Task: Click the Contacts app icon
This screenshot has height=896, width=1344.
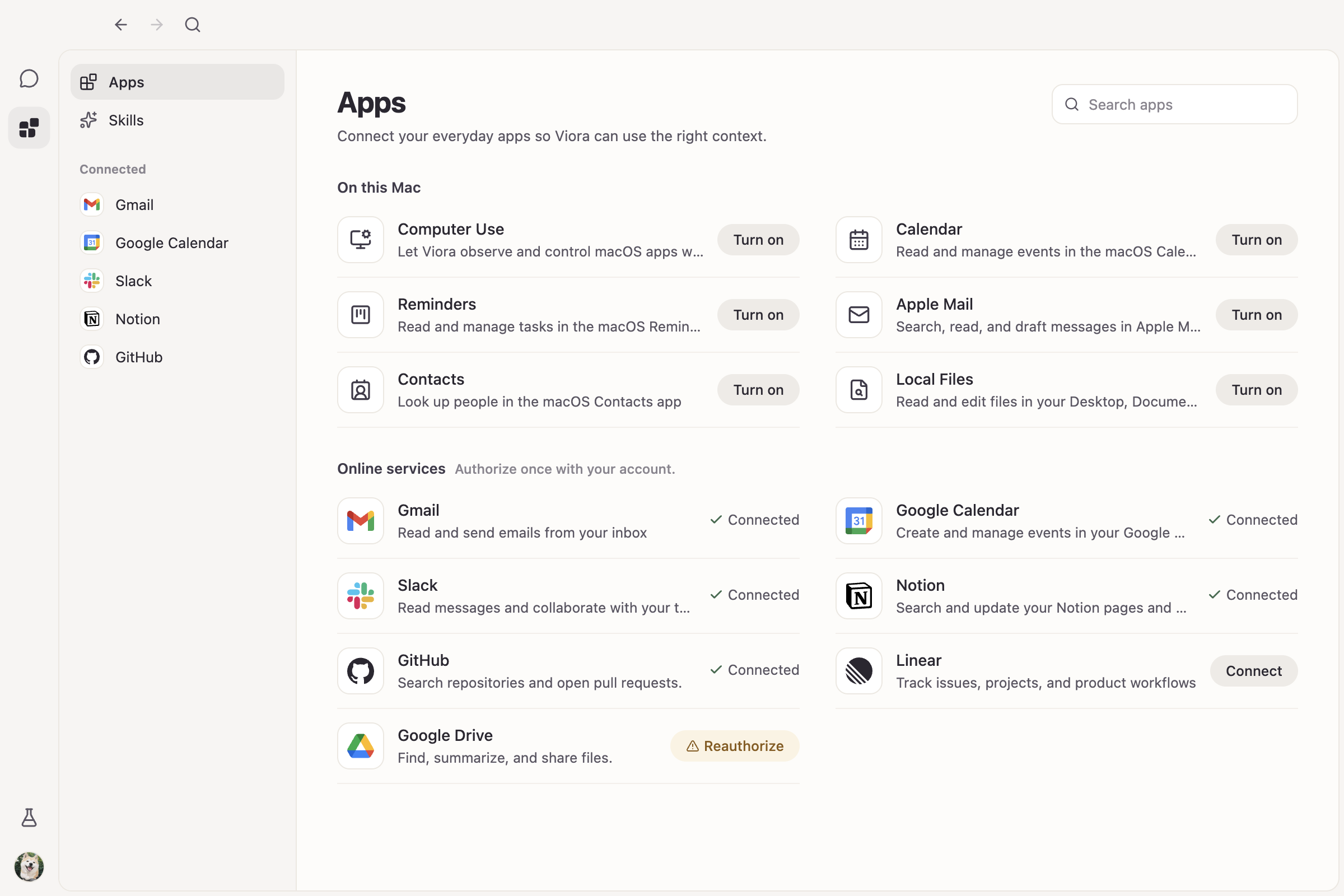Action: pos(361,390)
